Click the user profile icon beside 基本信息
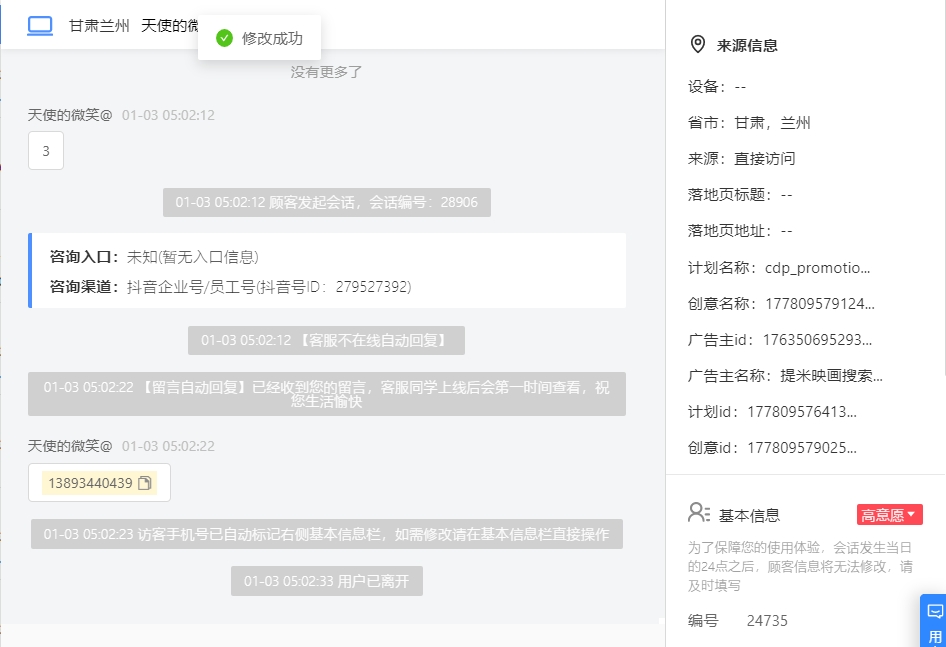 pos(699,513)
